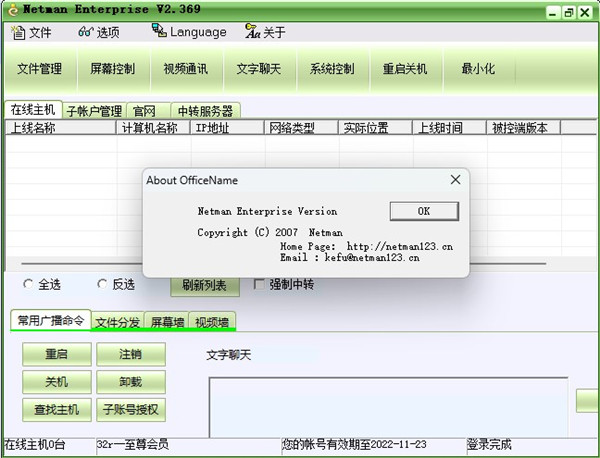This screenshot has height=458, width=600.
Task: Close the About OfficeName dialog
Action: [x=455, y=180]
